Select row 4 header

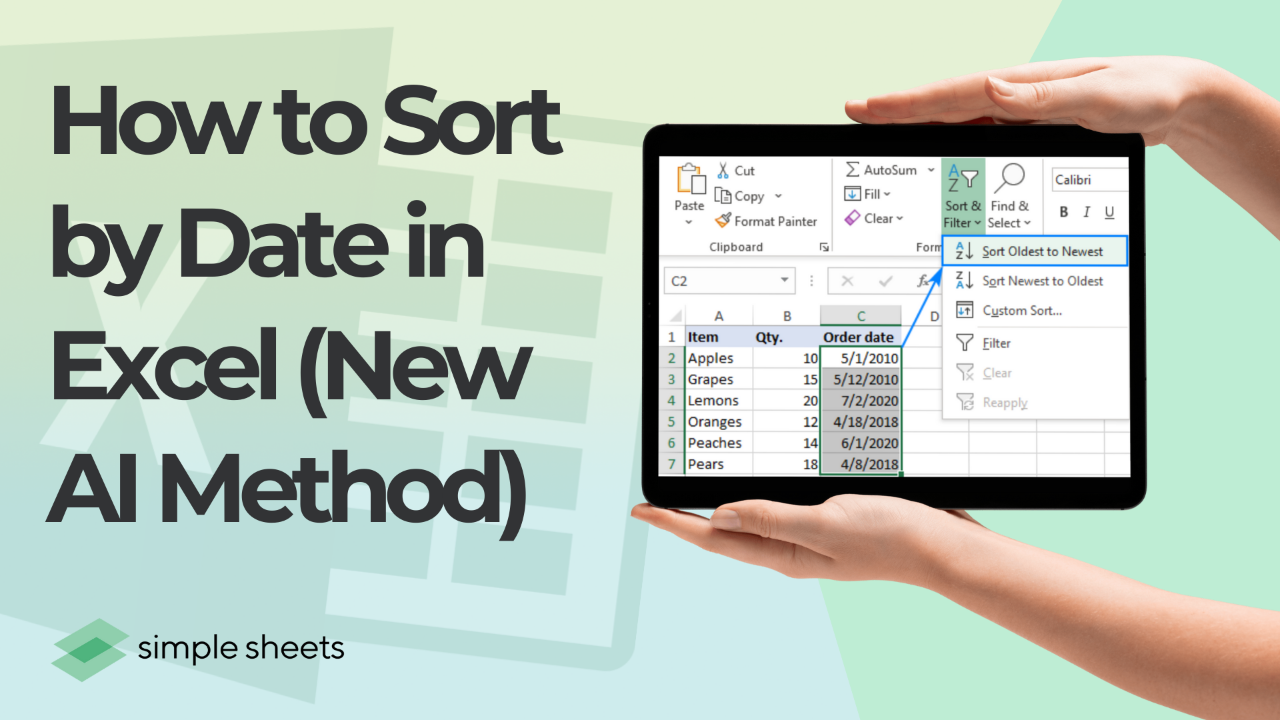(x=672, y=400)
